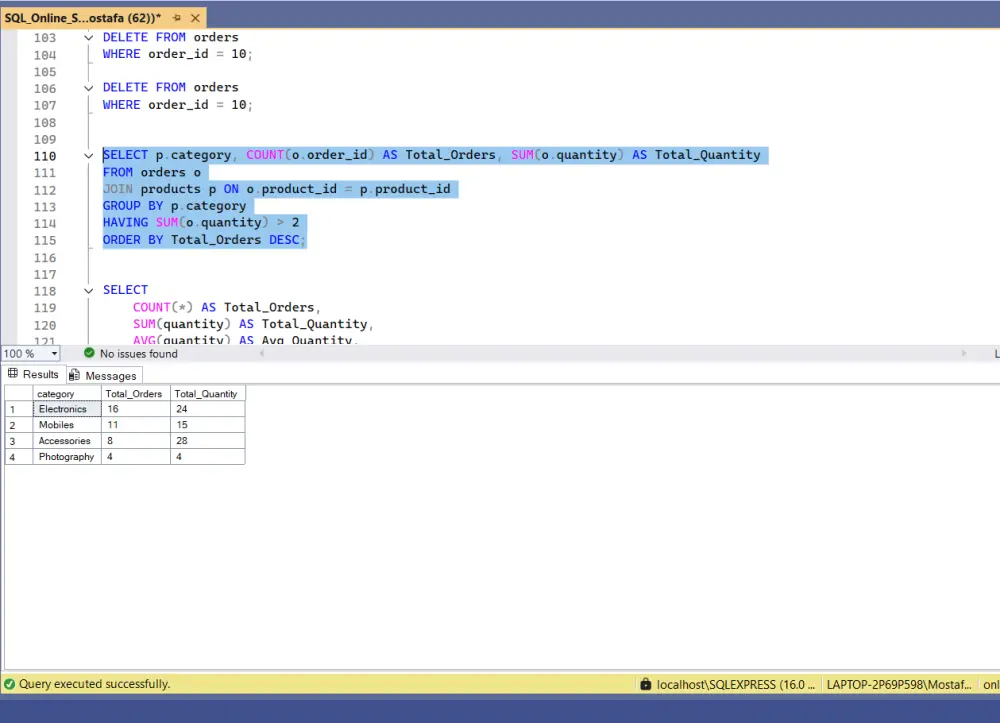Collapse the SELECT block starting at line 118

[x=88, y=290]
